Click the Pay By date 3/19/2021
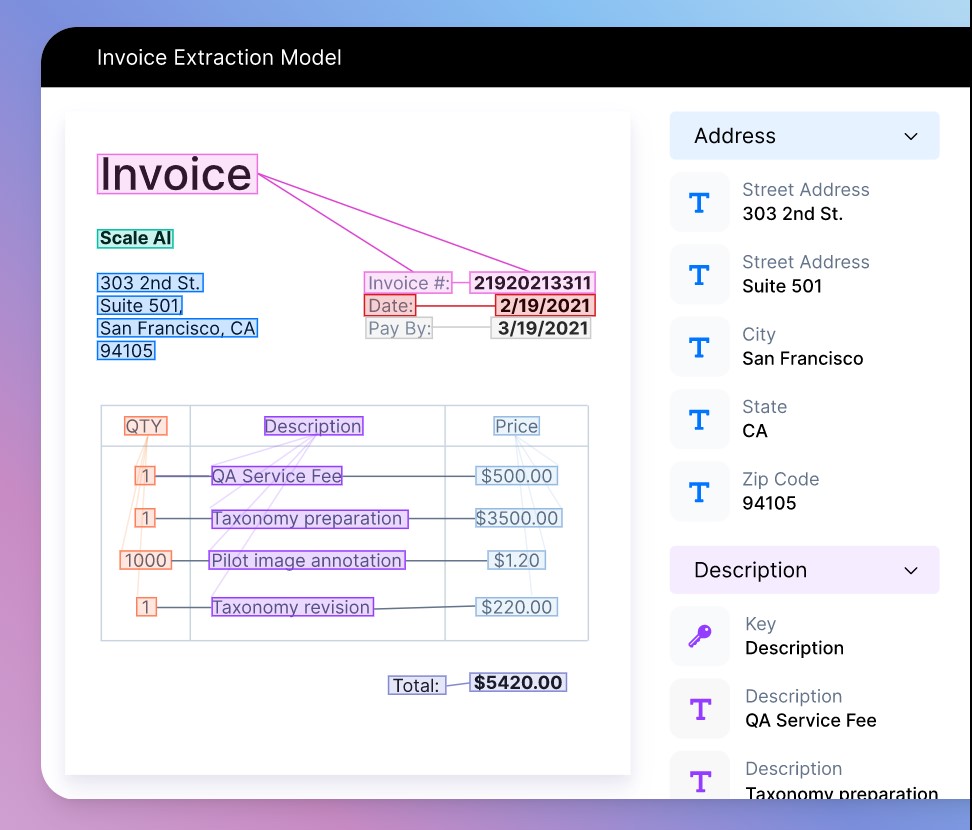972x830 pixels. click(x=541, y=328)
